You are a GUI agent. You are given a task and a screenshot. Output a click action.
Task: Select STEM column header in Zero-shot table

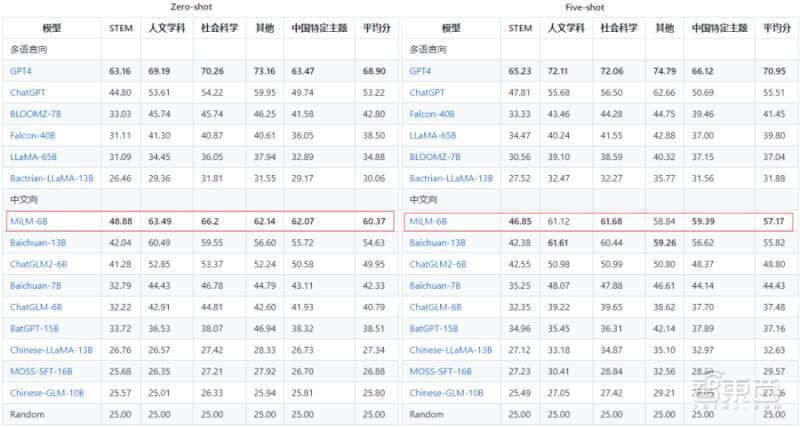click(121, 28)
